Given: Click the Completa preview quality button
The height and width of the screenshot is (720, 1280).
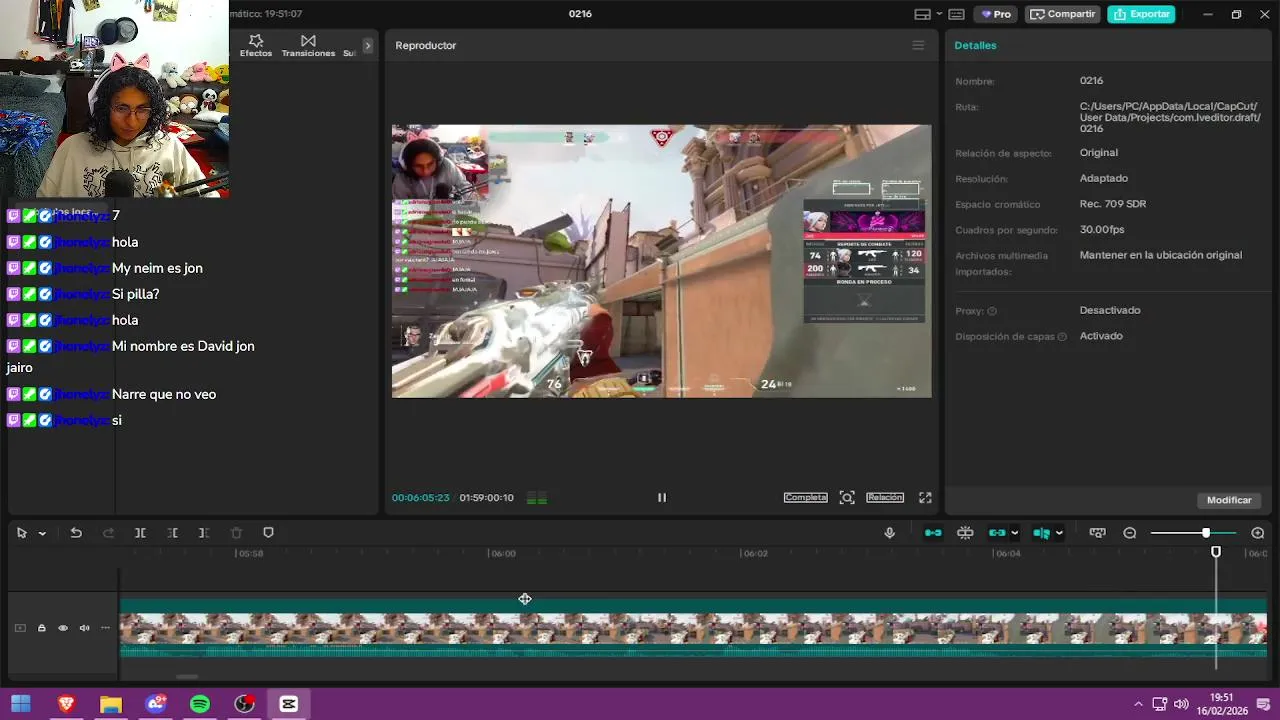Looking at the screenshot, I should 805,497.
